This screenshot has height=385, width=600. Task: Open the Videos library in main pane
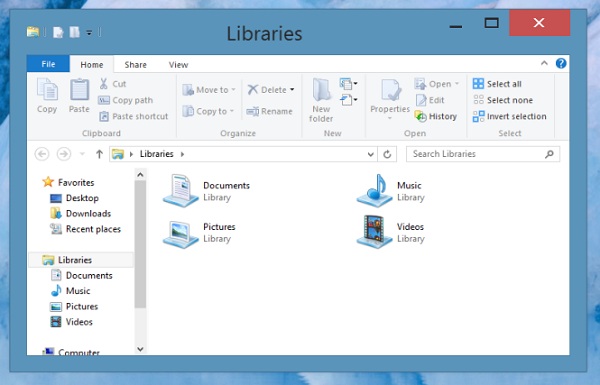click(391, 232)
